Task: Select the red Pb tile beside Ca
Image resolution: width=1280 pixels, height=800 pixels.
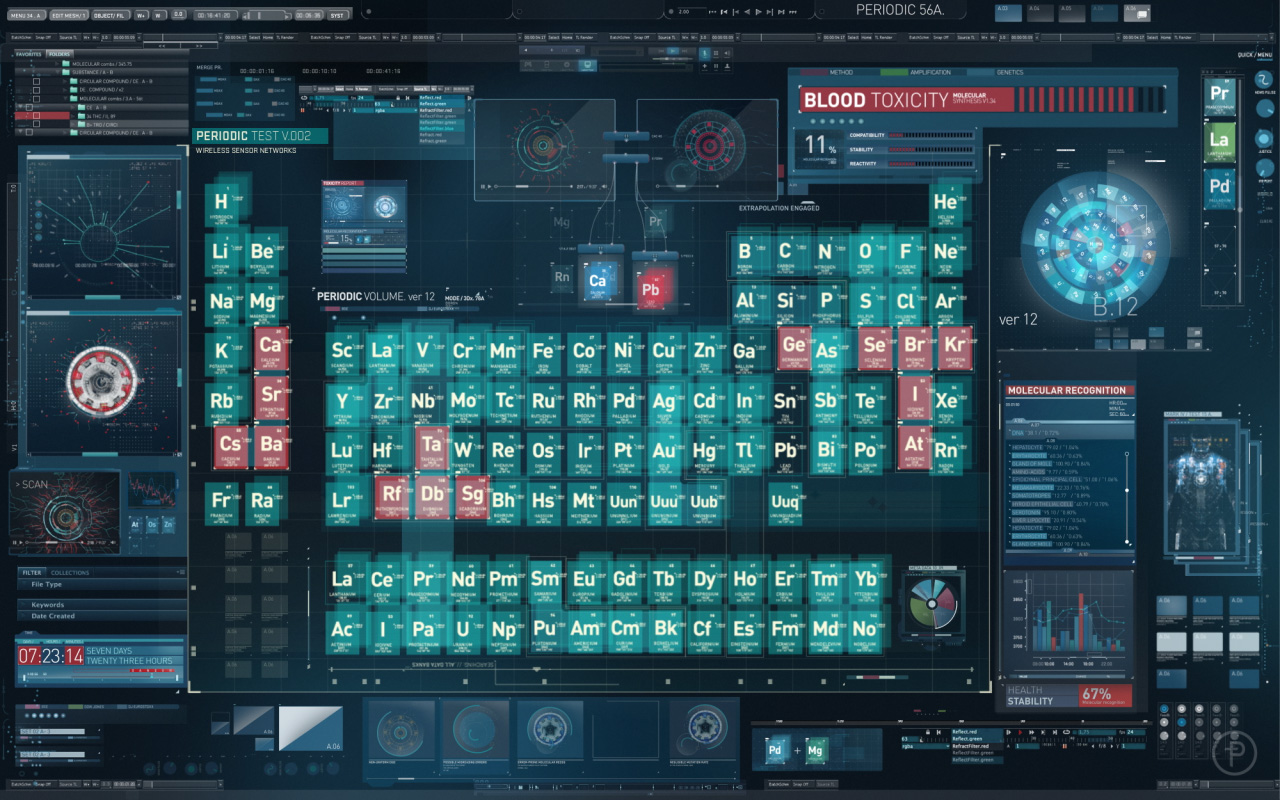Action: 650,289
